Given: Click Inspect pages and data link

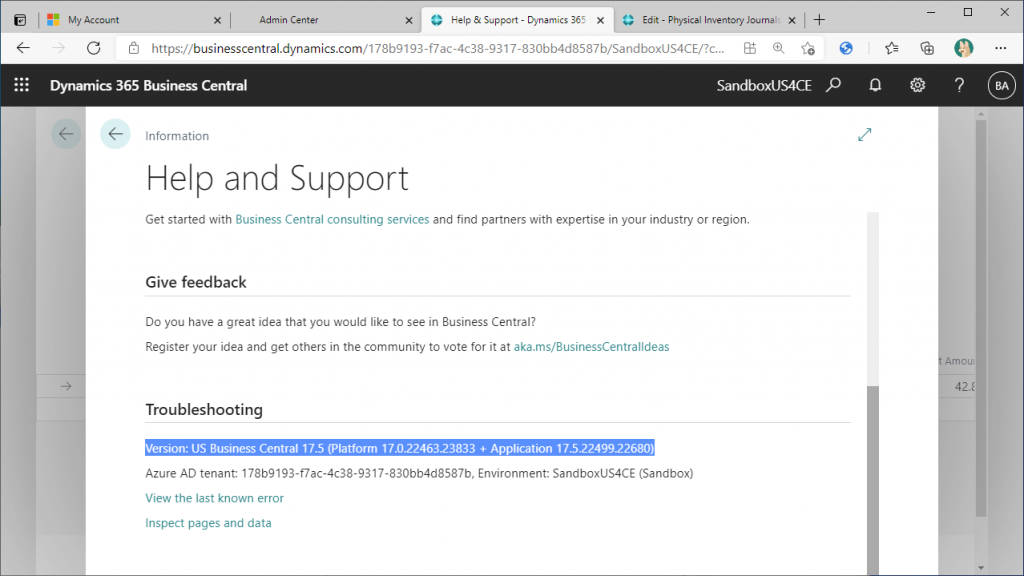Looking at the screenshot, I should 208,523.
